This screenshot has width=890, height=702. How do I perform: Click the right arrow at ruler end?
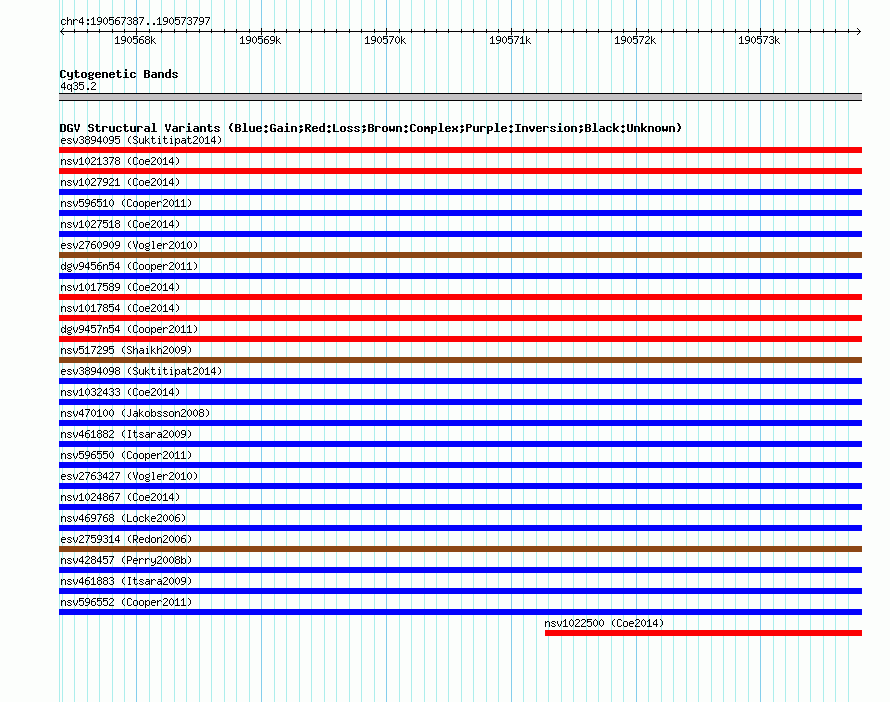[x=859, y=31]
